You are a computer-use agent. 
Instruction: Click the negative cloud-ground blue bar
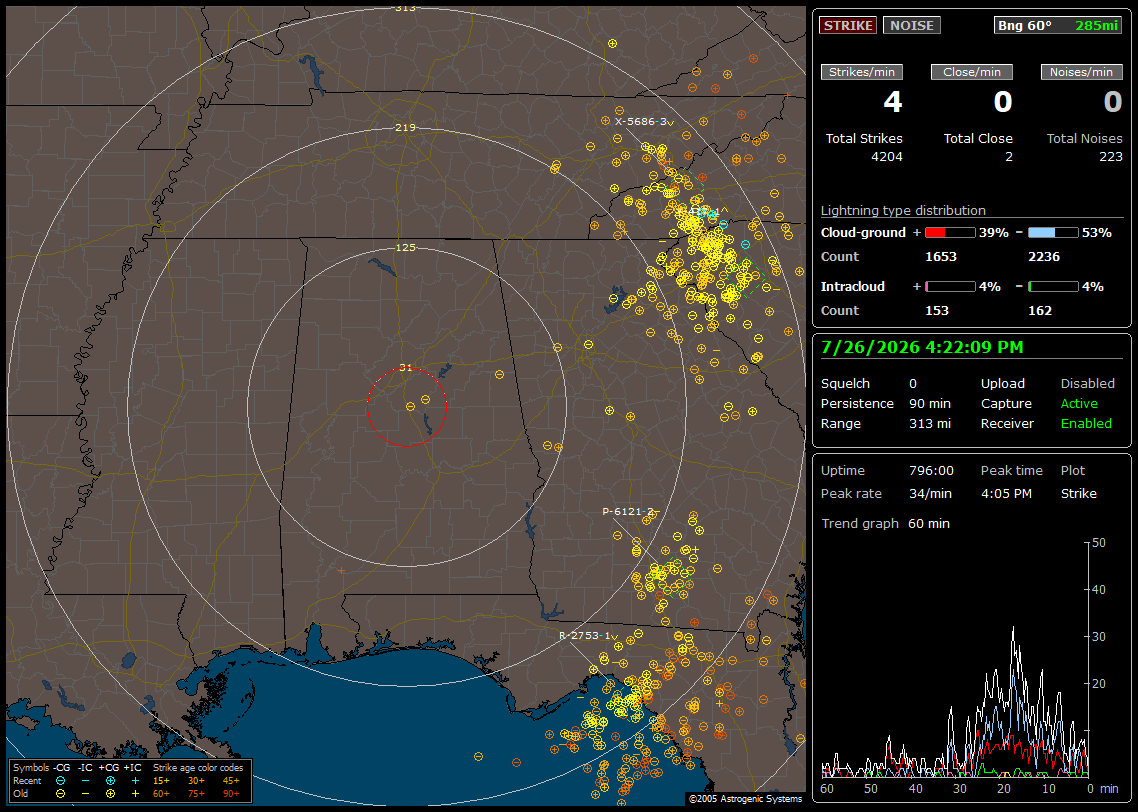[1052, 233]
